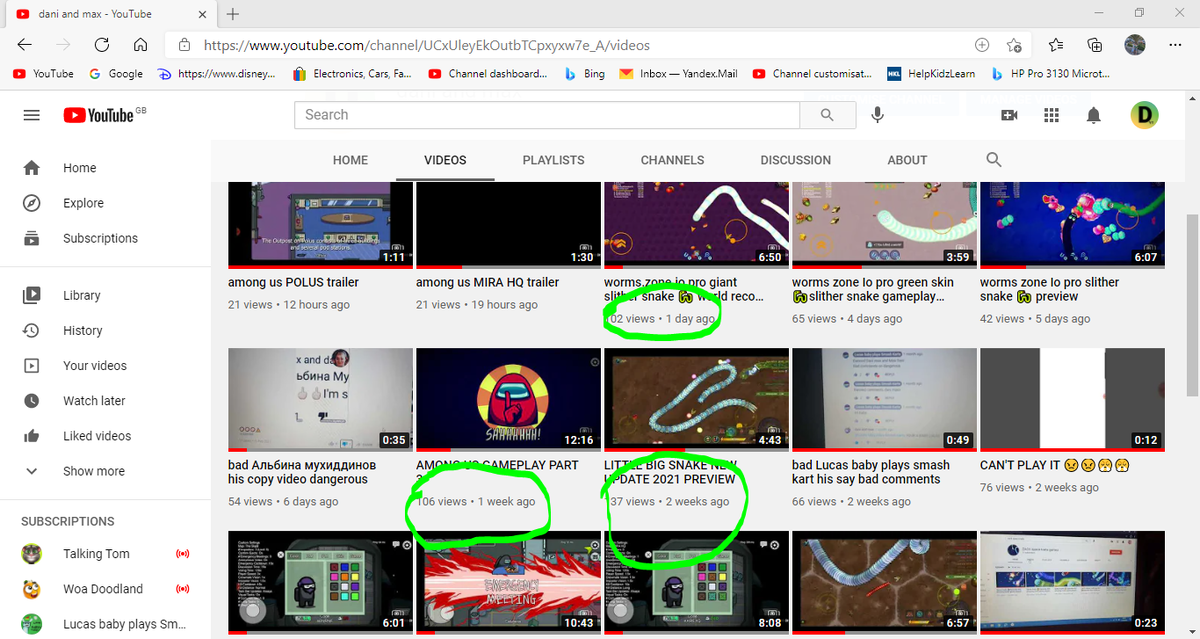Reload the page with the refresh button
The height and width of the screenshot is (639, 1200).
101,45
